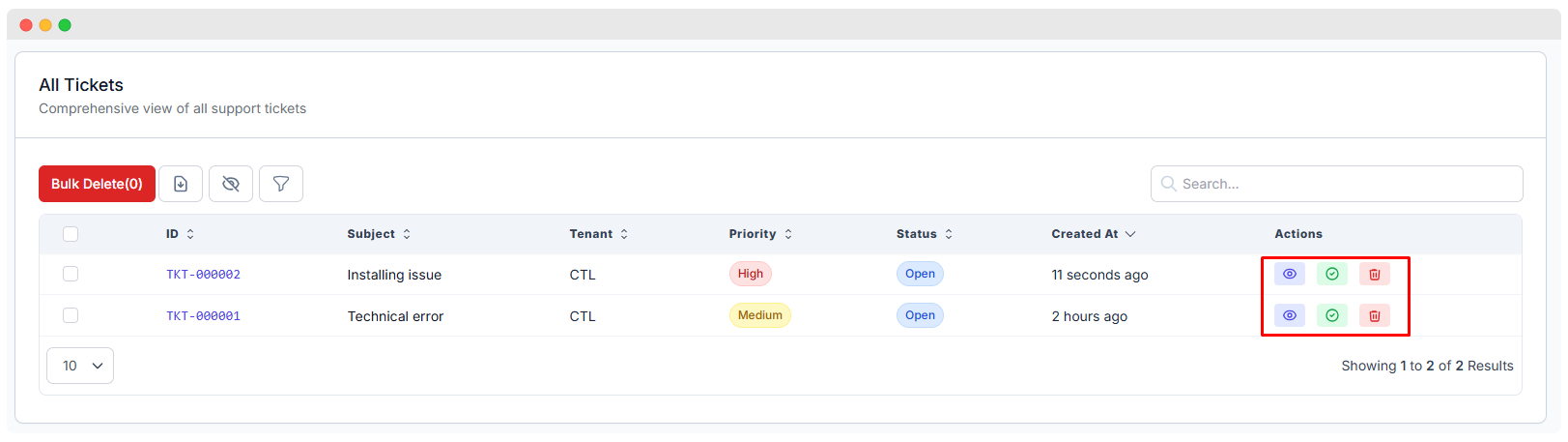Screen dimensions: 1568x442
Task: View ticket TKT-000002 with eye icon
Action: coord(1289,275)
